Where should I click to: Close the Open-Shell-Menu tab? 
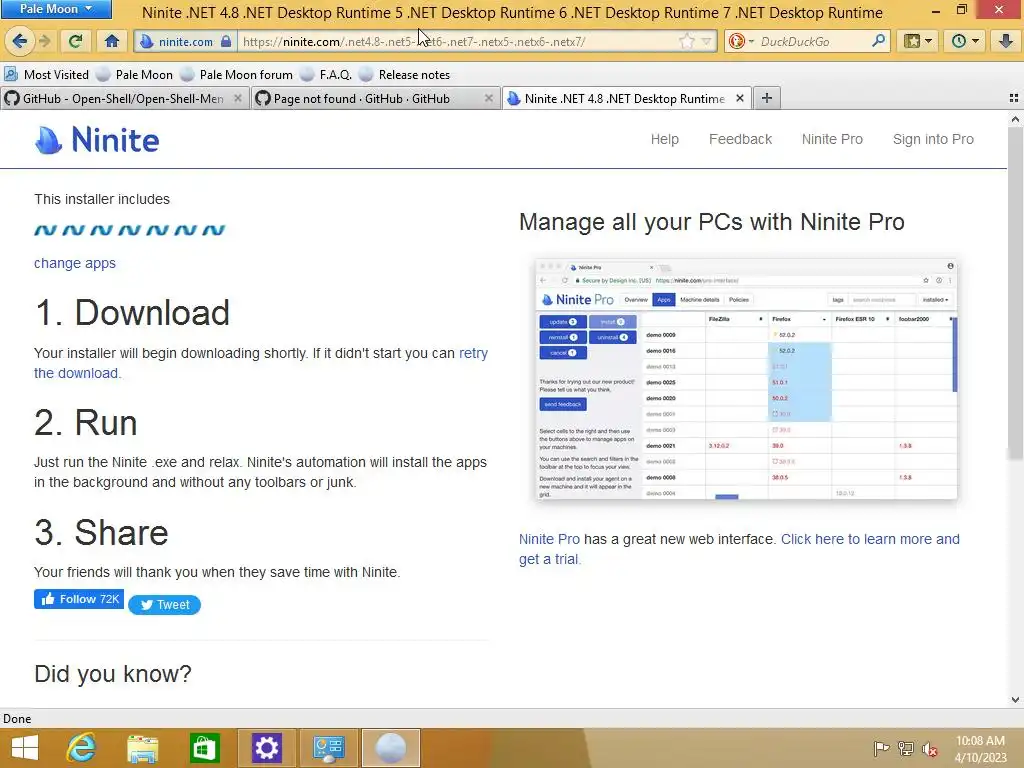(x=238, y=98)
